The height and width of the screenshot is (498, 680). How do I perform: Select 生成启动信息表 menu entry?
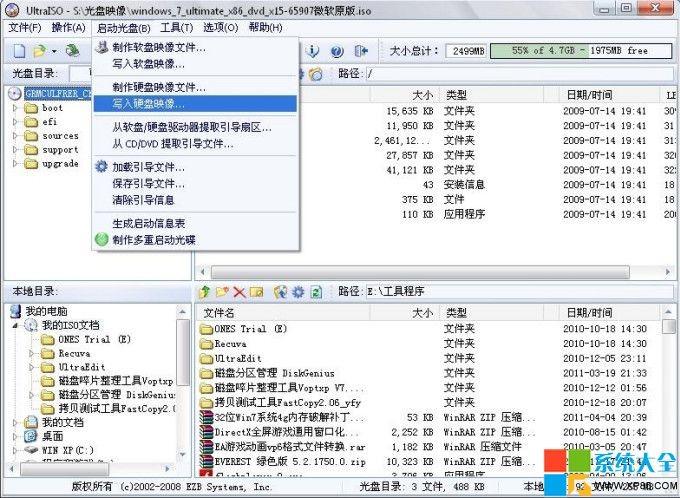coord(196,223)
